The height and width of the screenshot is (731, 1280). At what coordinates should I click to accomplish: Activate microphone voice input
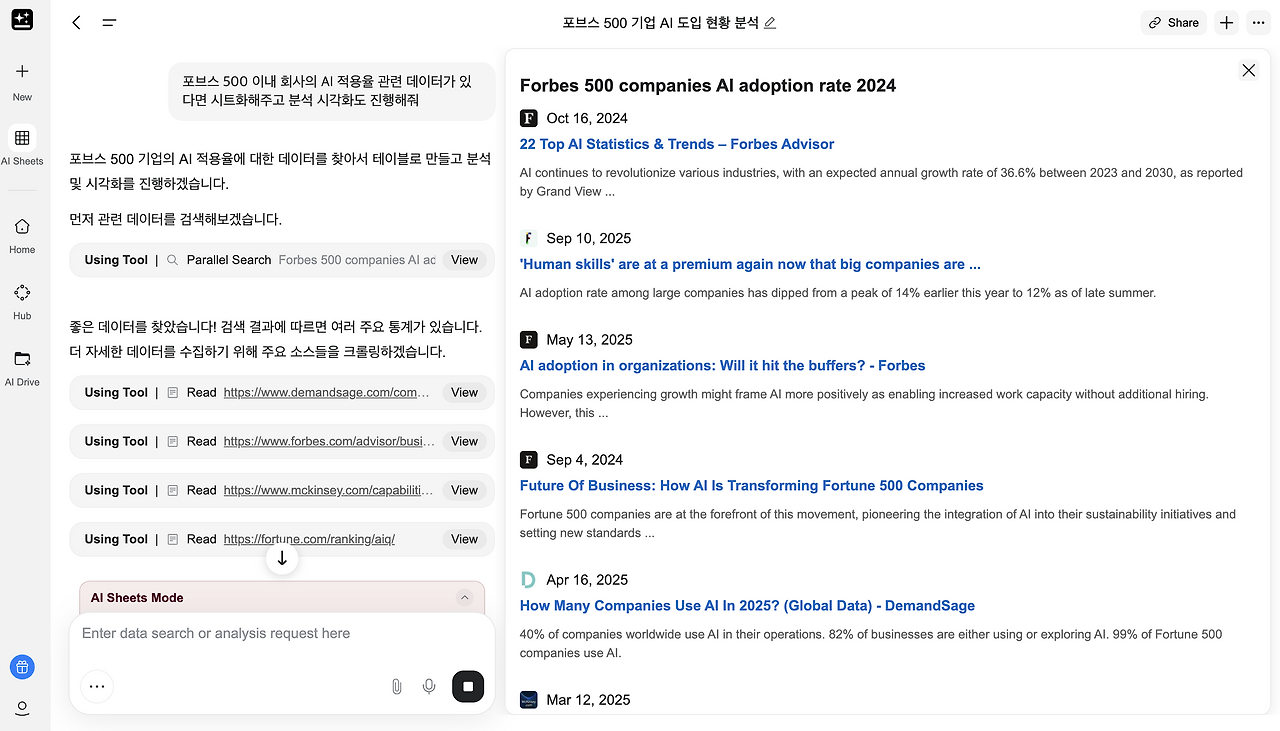point(429,687)
